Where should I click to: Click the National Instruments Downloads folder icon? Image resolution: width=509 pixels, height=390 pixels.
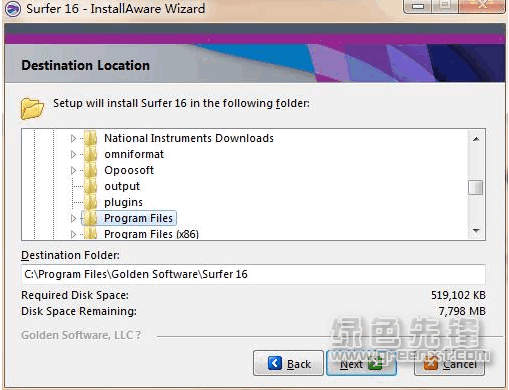90,138
